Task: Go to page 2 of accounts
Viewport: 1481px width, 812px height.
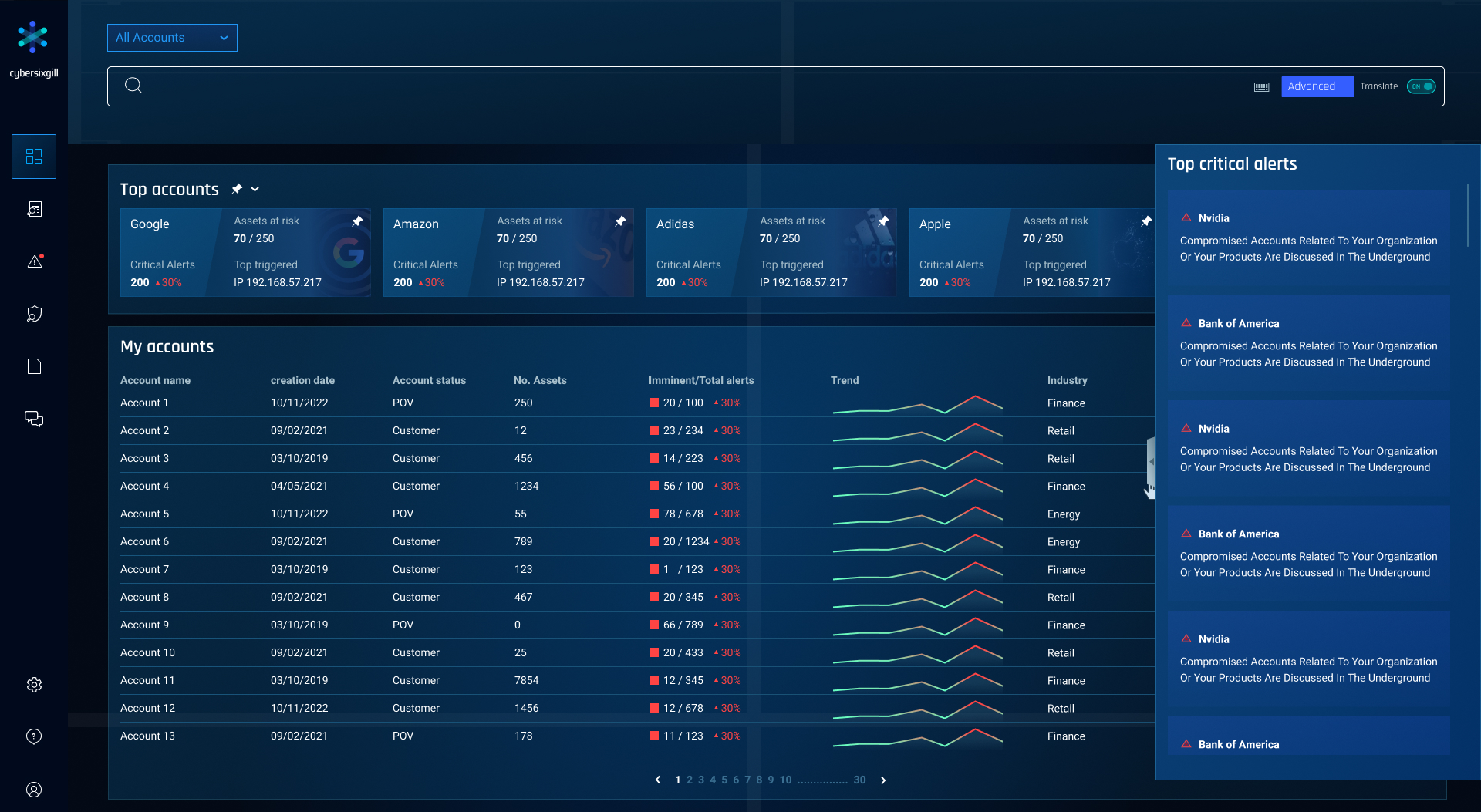Action: (x=690, y=780)
